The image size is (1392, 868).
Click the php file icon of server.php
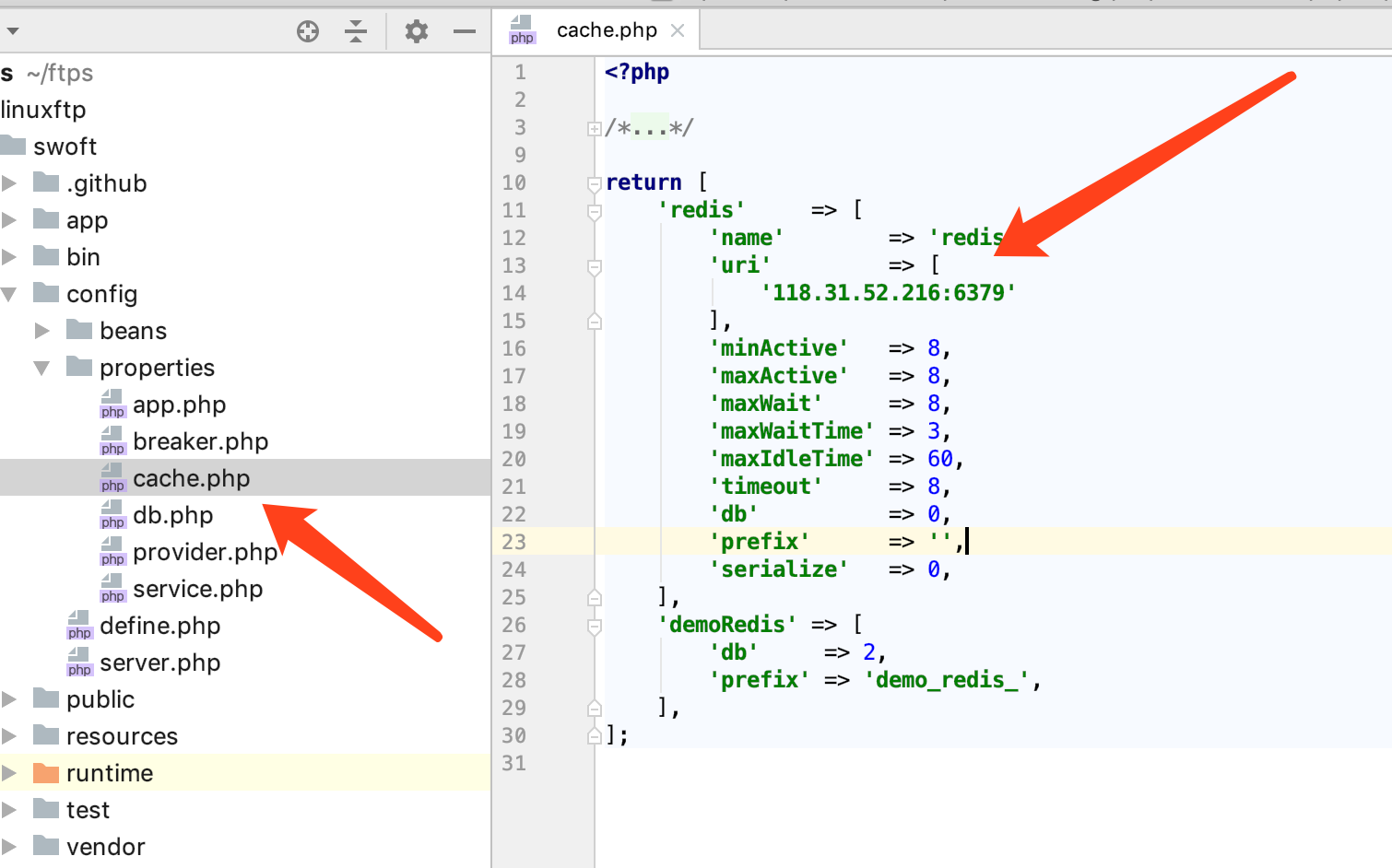click(79, 663)
